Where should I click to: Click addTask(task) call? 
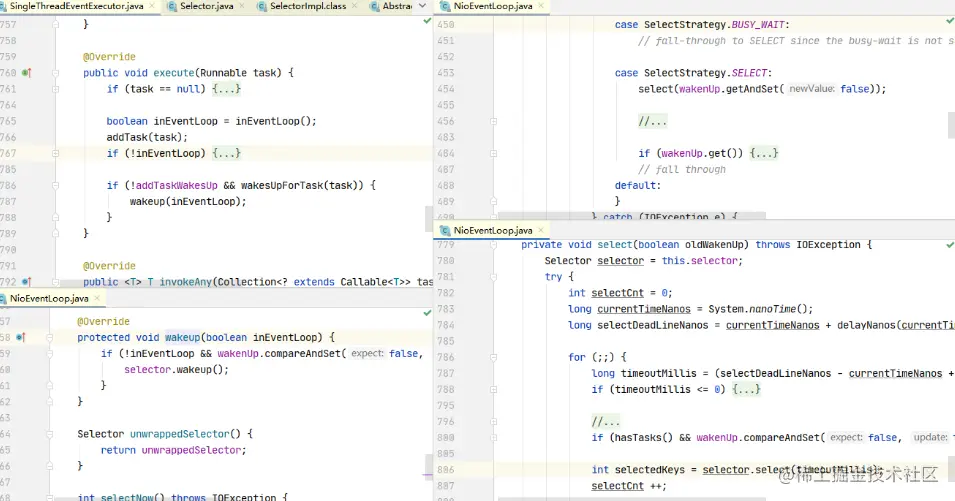(147, 137)
